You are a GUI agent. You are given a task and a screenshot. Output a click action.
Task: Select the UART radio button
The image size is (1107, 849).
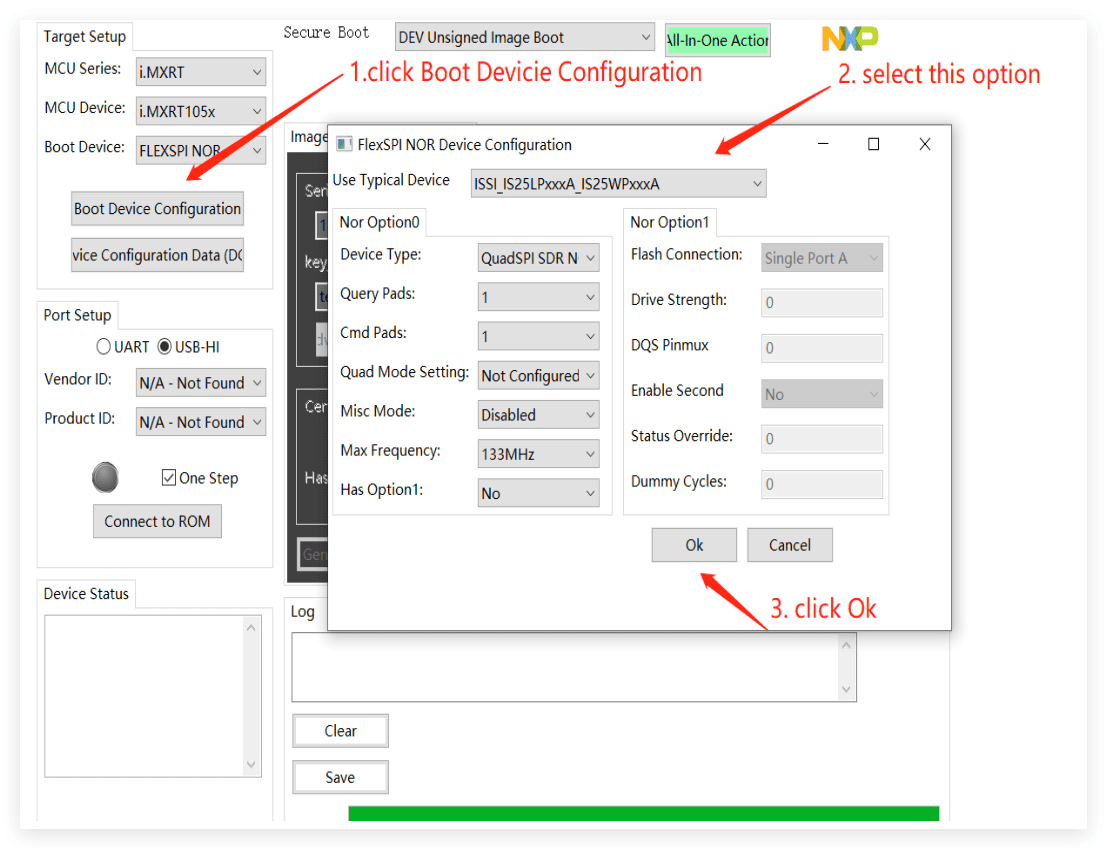pyautogui.click(x=104, y=347)
